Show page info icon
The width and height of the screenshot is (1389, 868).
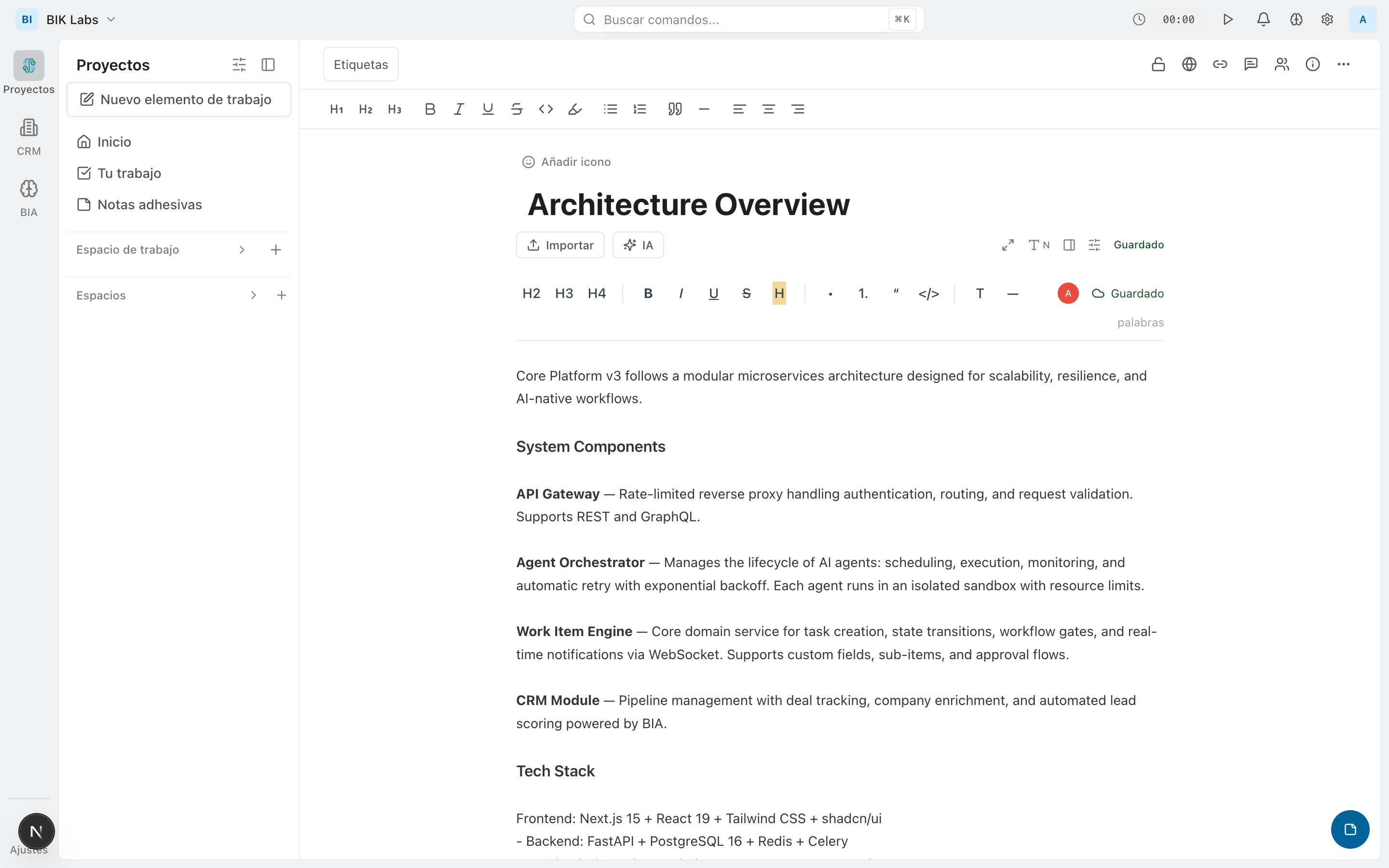[1313, 64]
